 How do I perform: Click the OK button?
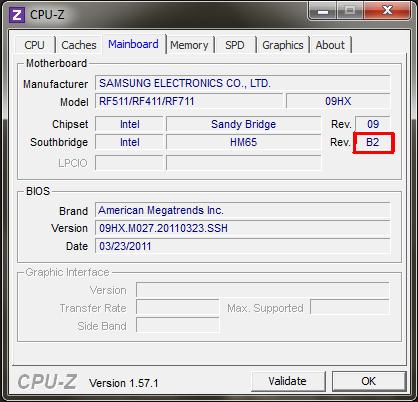[x=369, y=381]
